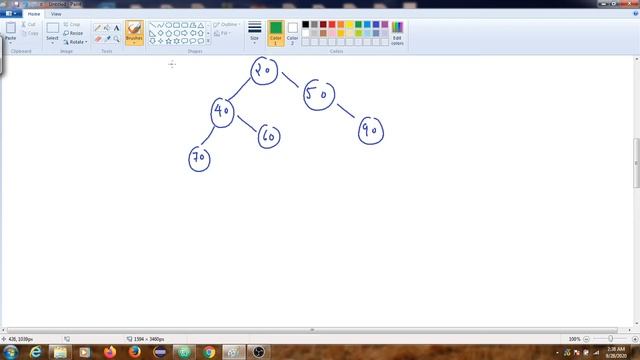Image resolution: width=640 pixels, height=360 pixels.
Task: Open Windows Explorer folder from taskbar
Action: click(60, 352)
